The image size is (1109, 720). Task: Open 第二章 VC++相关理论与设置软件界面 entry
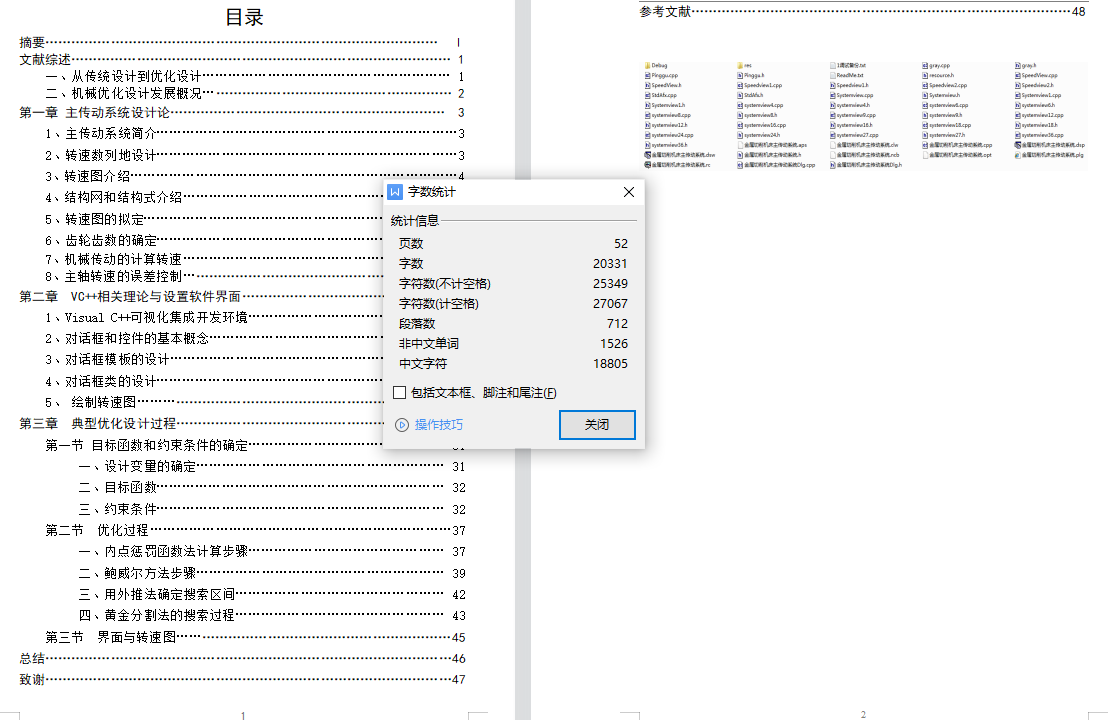tap(201, 296)
